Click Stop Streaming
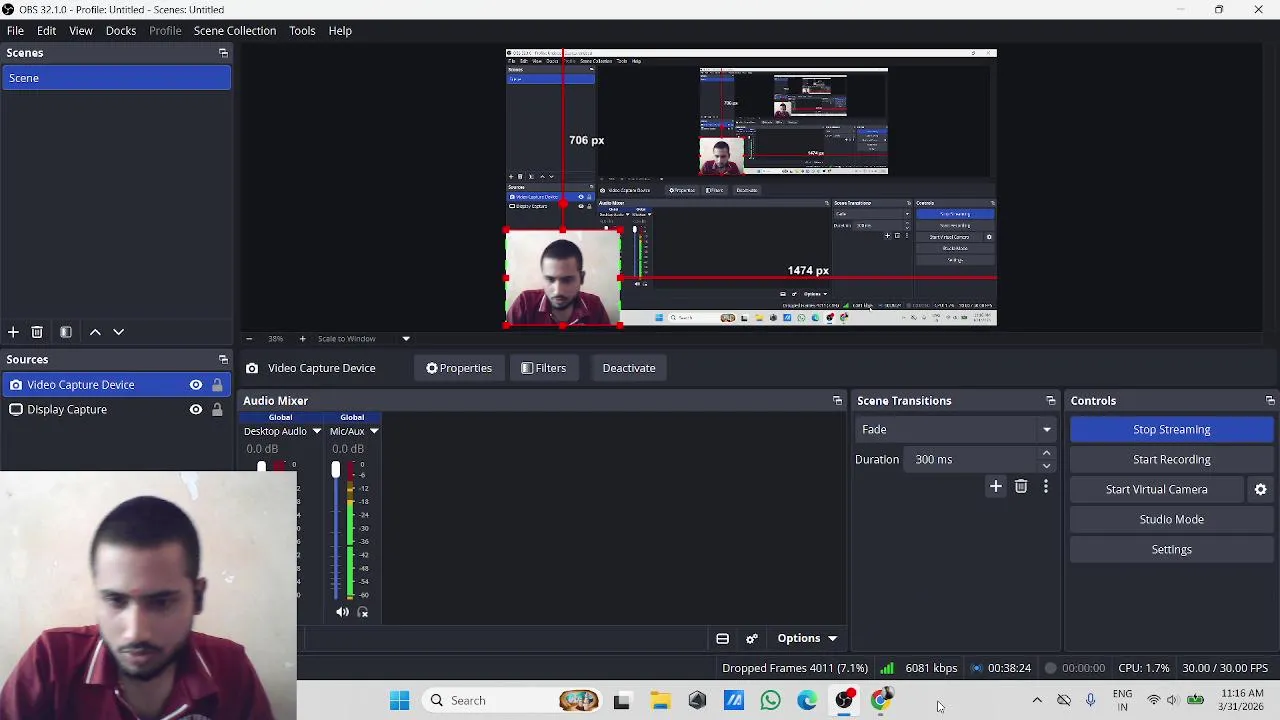 click(1171, 430)
